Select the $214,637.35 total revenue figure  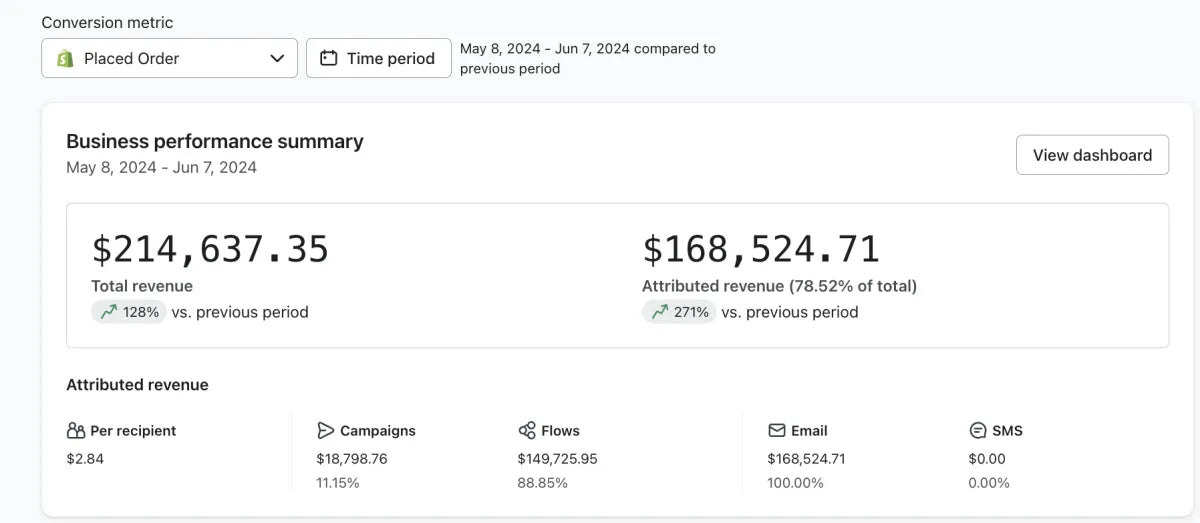coord(210,249)
